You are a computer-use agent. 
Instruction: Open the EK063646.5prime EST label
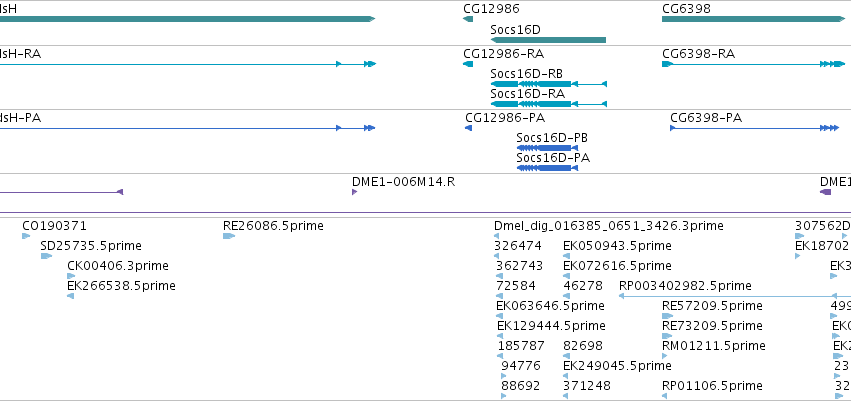pos(550,306)
